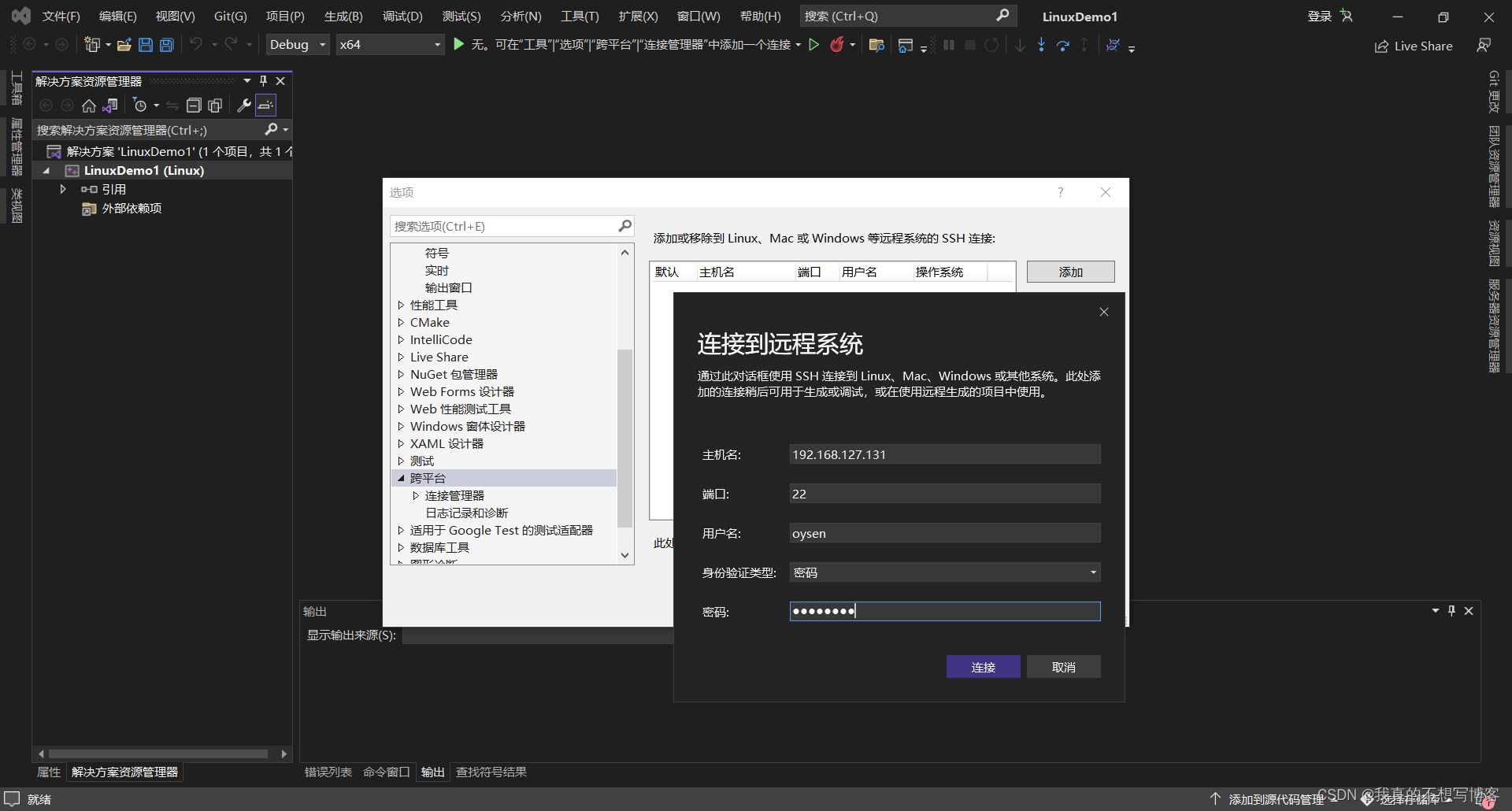This screenshot has height=811, width=1512.
Task: Open the 工具(T) menu
Action: pyautogui.click(x=580, y=16)
